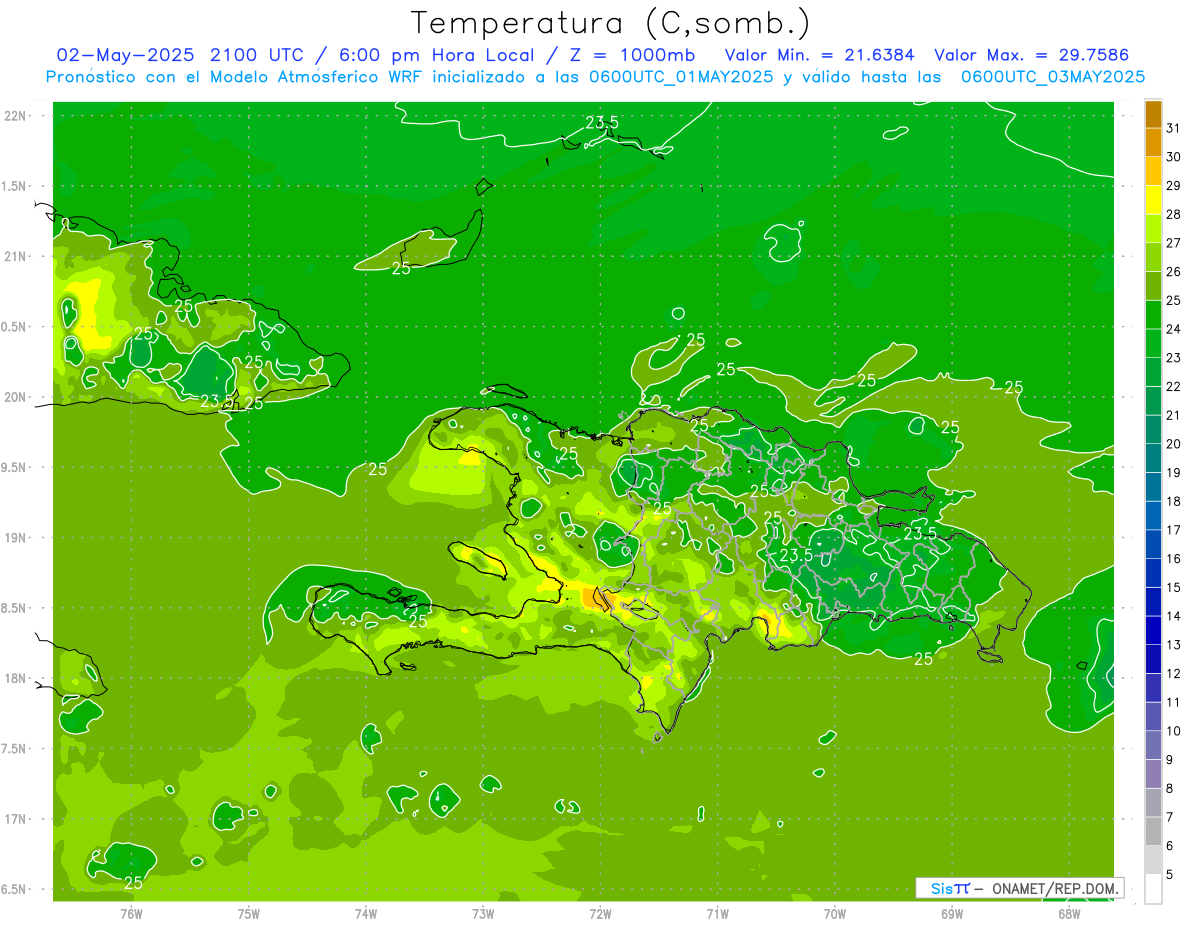The height and width of the screenshot is (927, 1200).
Task: Click the green color bar segment between 23 and 24
Action: (1153, 343)
